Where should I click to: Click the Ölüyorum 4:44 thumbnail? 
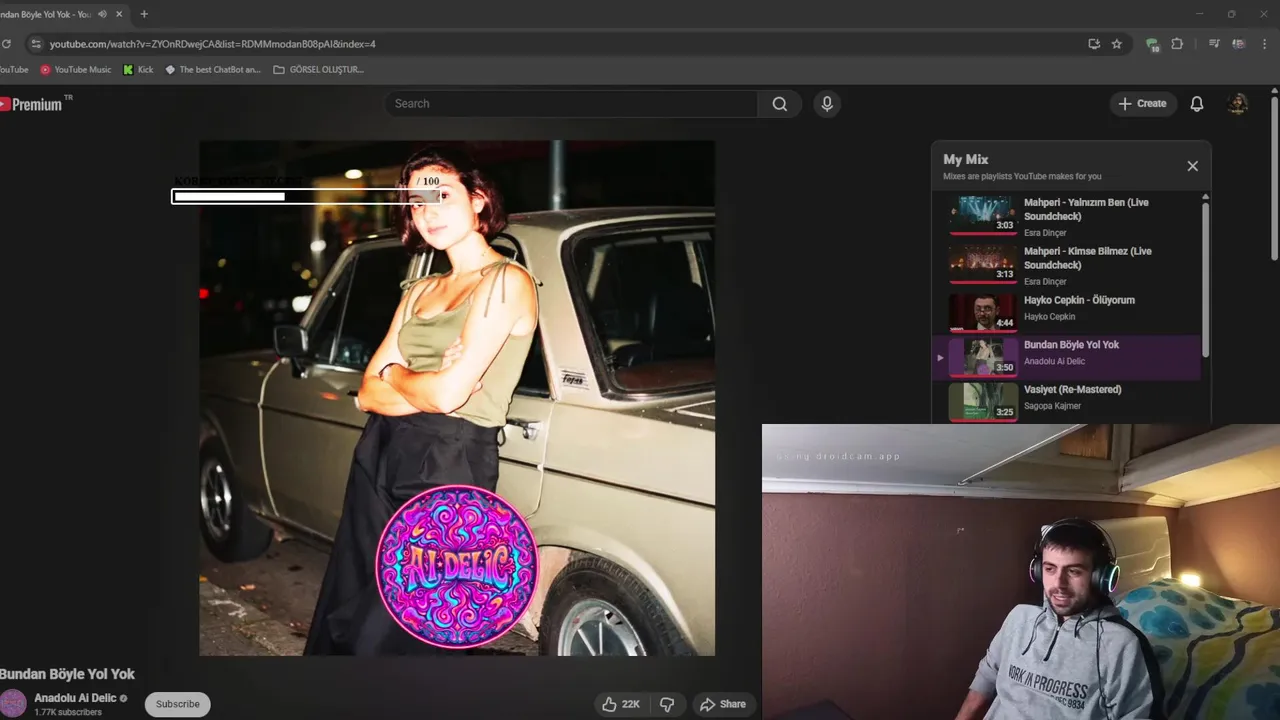point(982,311)
